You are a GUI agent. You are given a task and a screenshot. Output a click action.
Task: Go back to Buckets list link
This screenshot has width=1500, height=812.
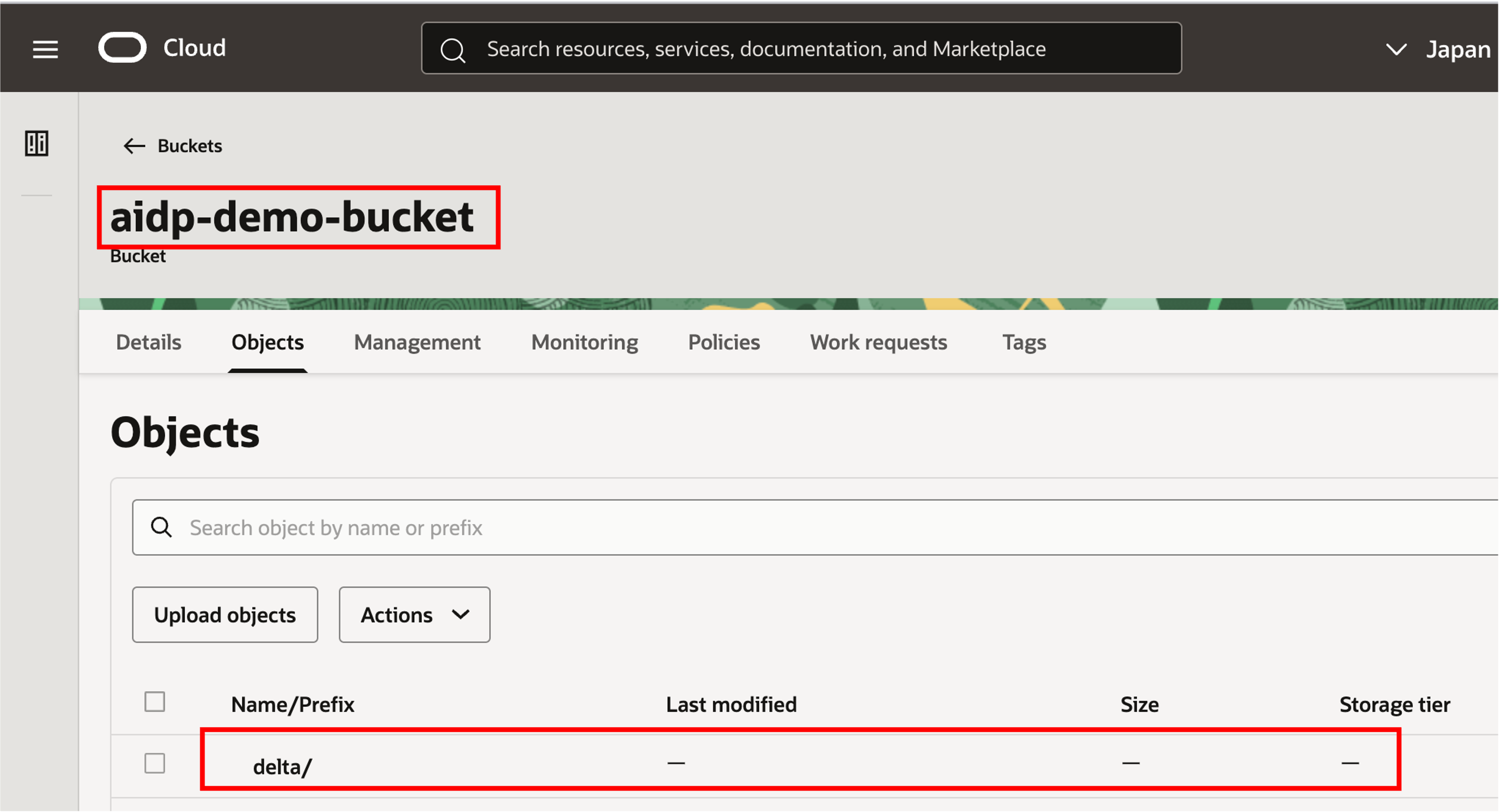click(190, 146)
